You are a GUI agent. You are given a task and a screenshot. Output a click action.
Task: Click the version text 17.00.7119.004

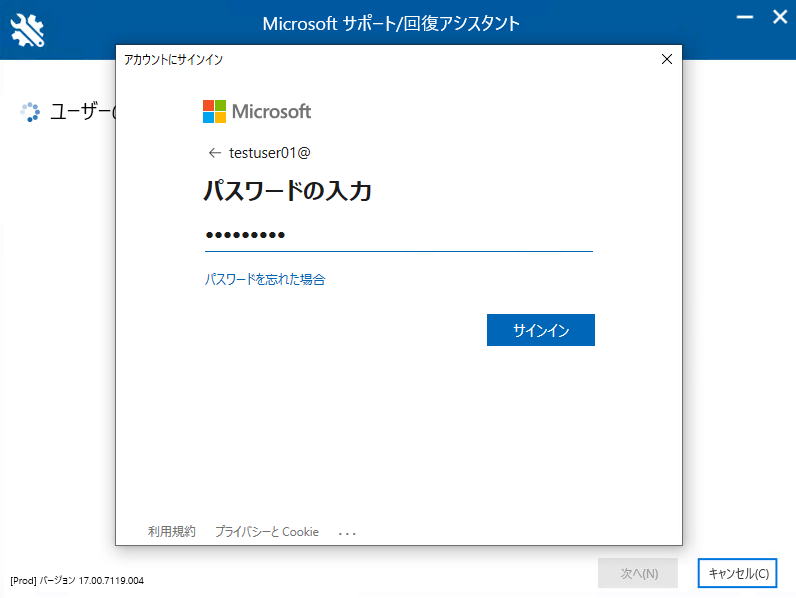coord(111,580)
